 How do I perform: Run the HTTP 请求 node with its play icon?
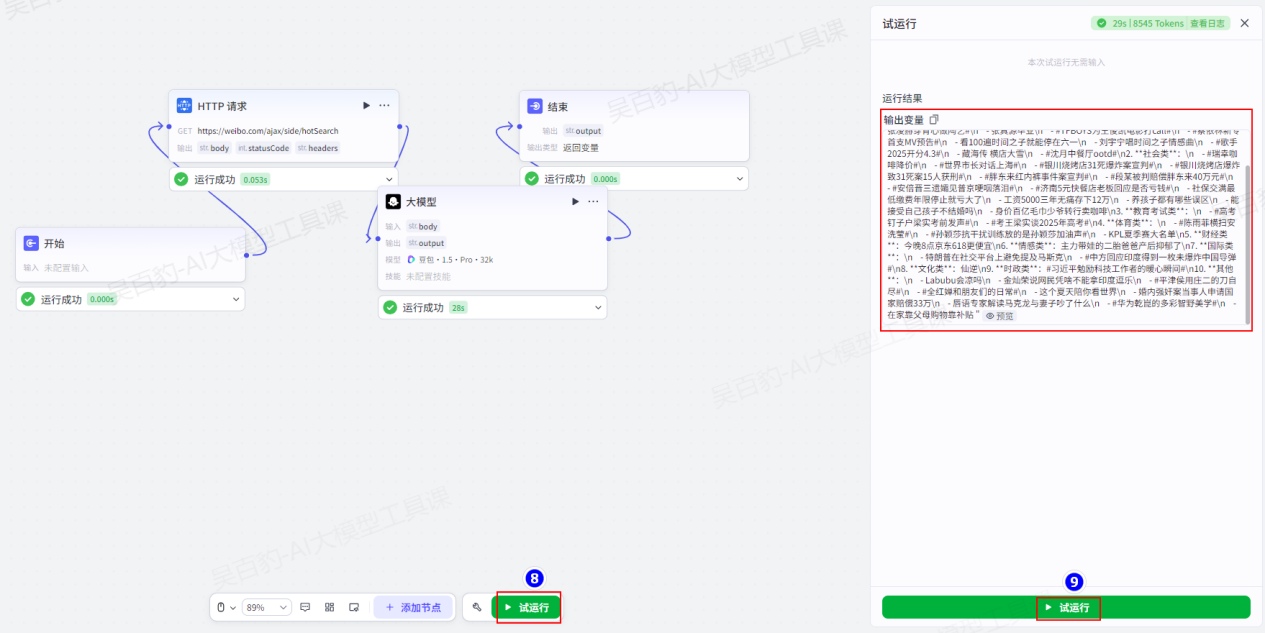pyautogui.click(x=366, y=105)
